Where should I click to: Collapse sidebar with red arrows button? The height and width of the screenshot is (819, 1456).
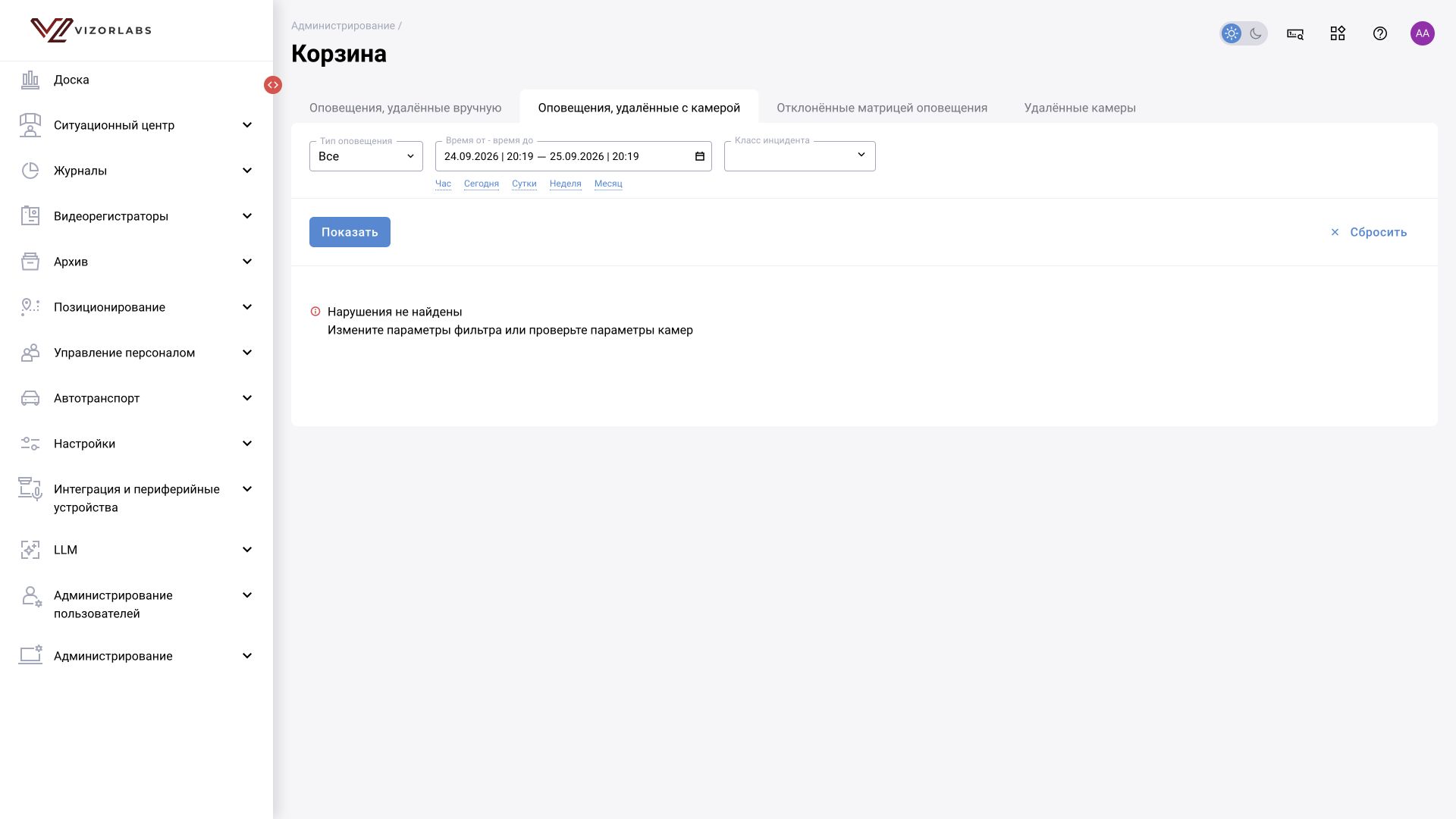pyautogui.click(x=273, y=85)
